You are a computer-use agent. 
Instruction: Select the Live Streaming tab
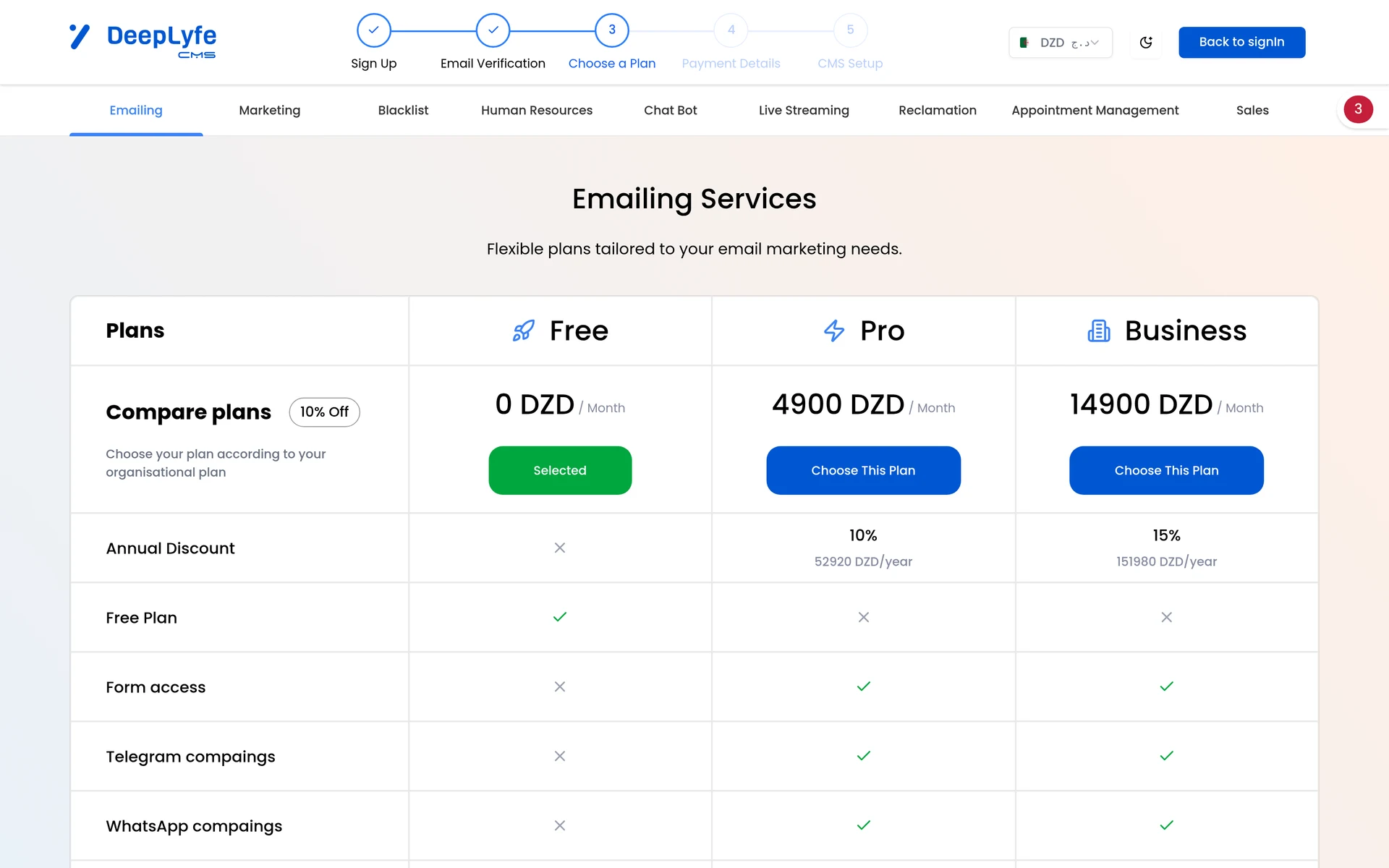pyautogui.click(x=804, y=110)
